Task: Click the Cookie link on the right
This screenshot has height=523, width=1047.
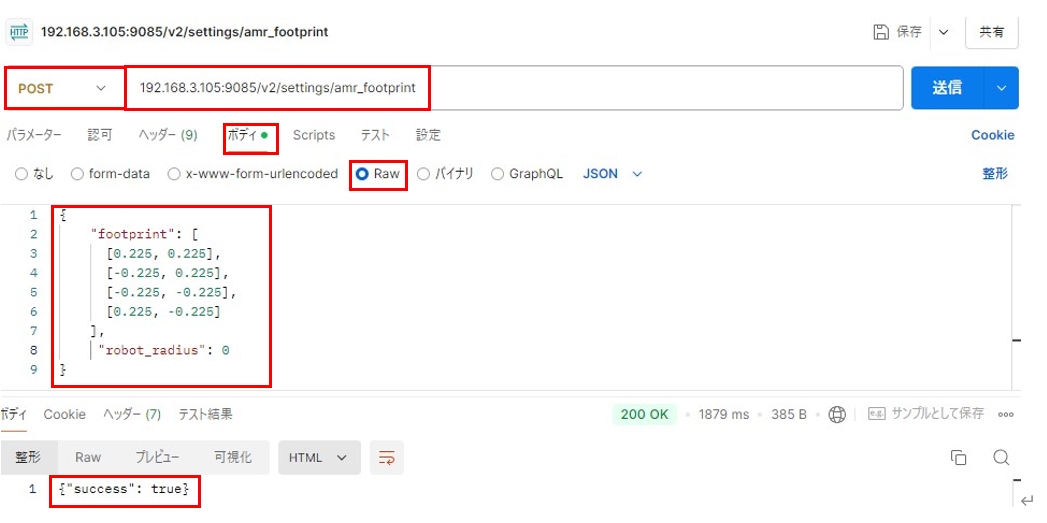Action: [x=992, y=135]
